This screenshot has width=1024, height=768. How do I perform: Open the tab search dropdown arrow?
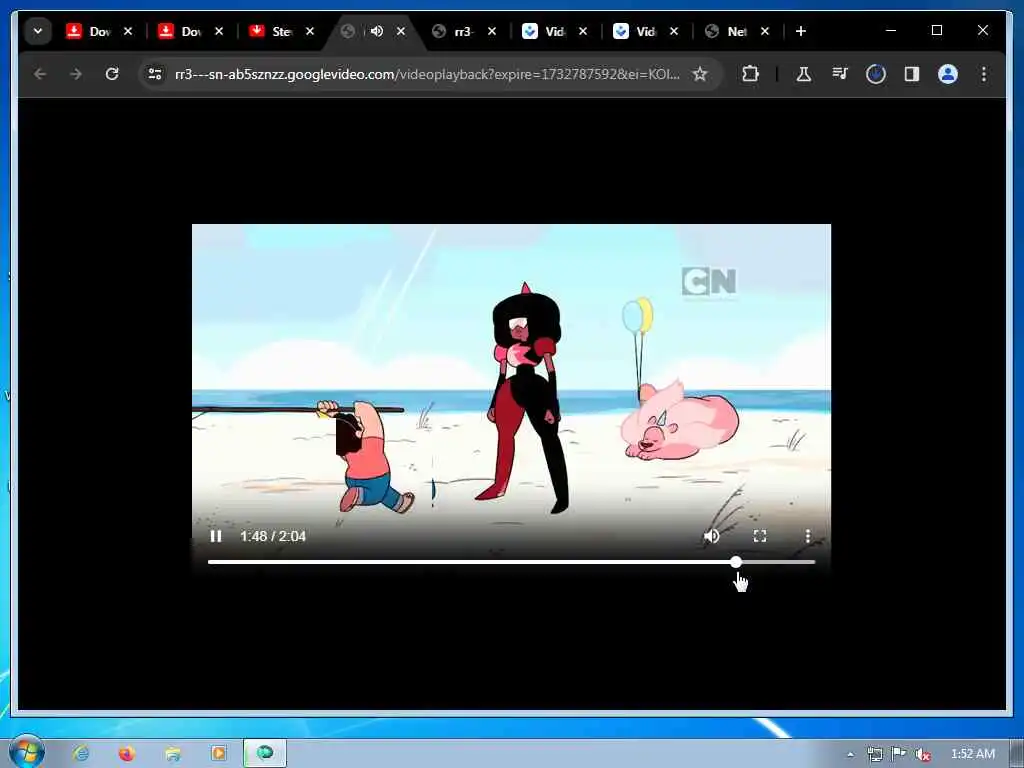(x=38, y=31)
